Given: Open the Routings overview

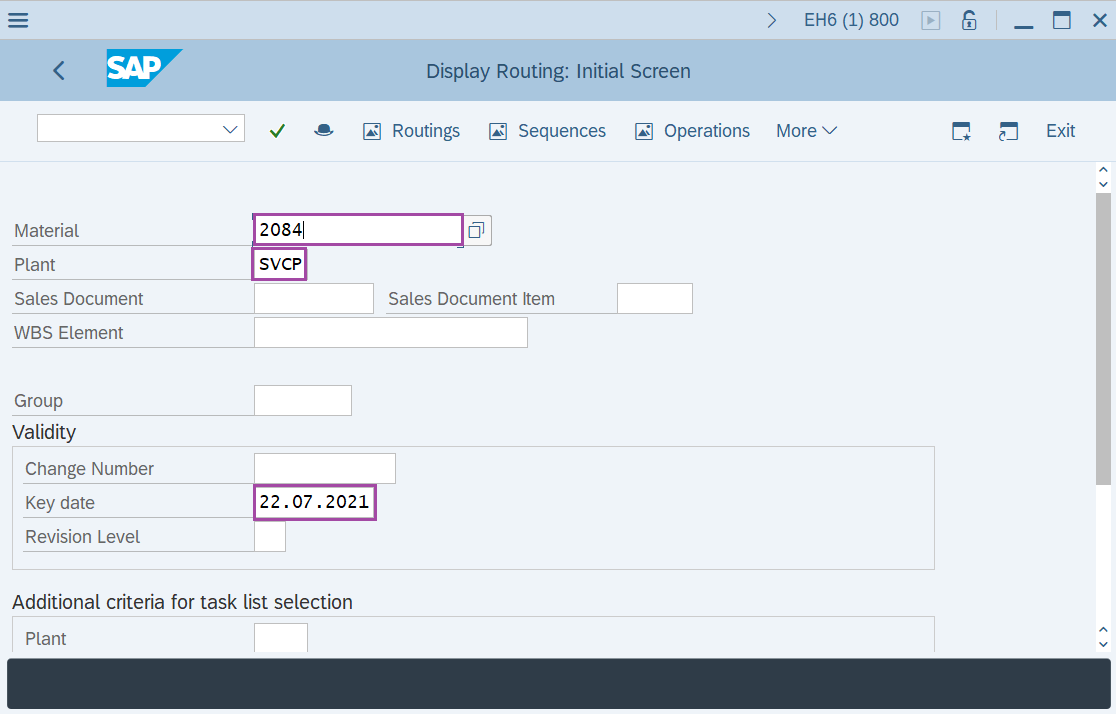Looking at the screenshot, I should point(411,130).
